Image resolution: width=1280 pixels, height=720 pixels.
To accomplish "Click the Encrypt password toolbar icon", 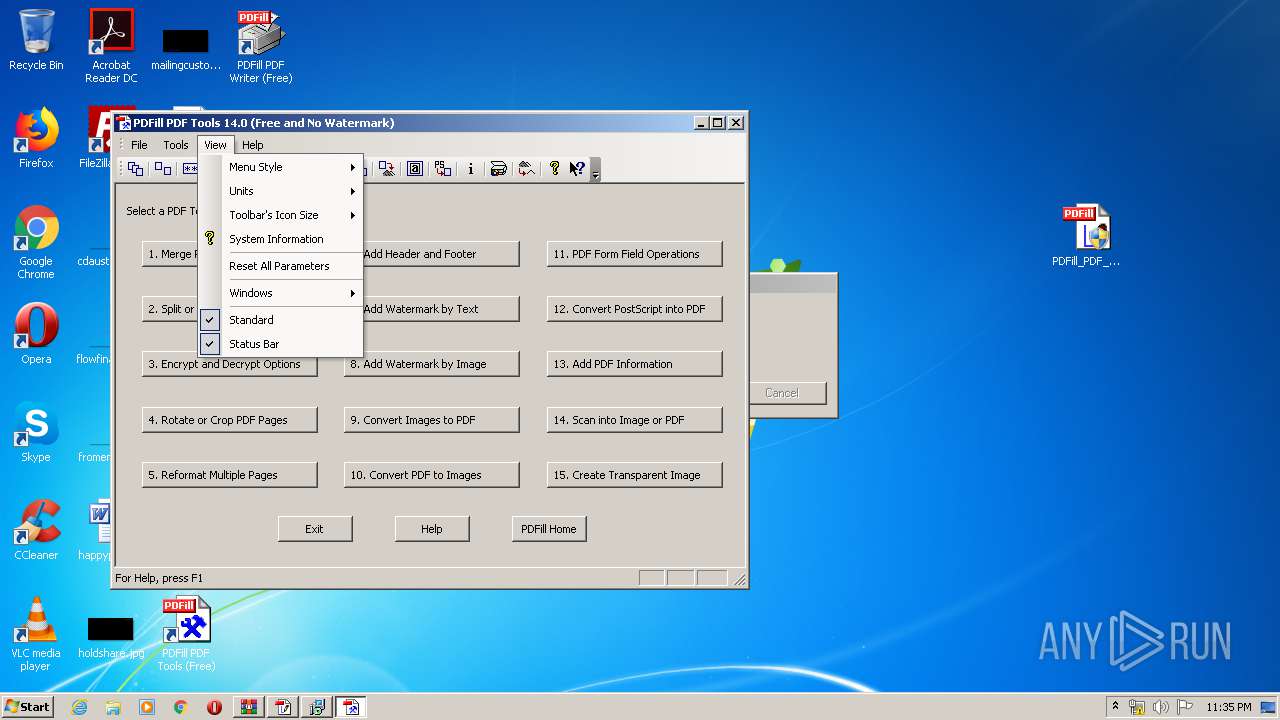I will point(189,169).
